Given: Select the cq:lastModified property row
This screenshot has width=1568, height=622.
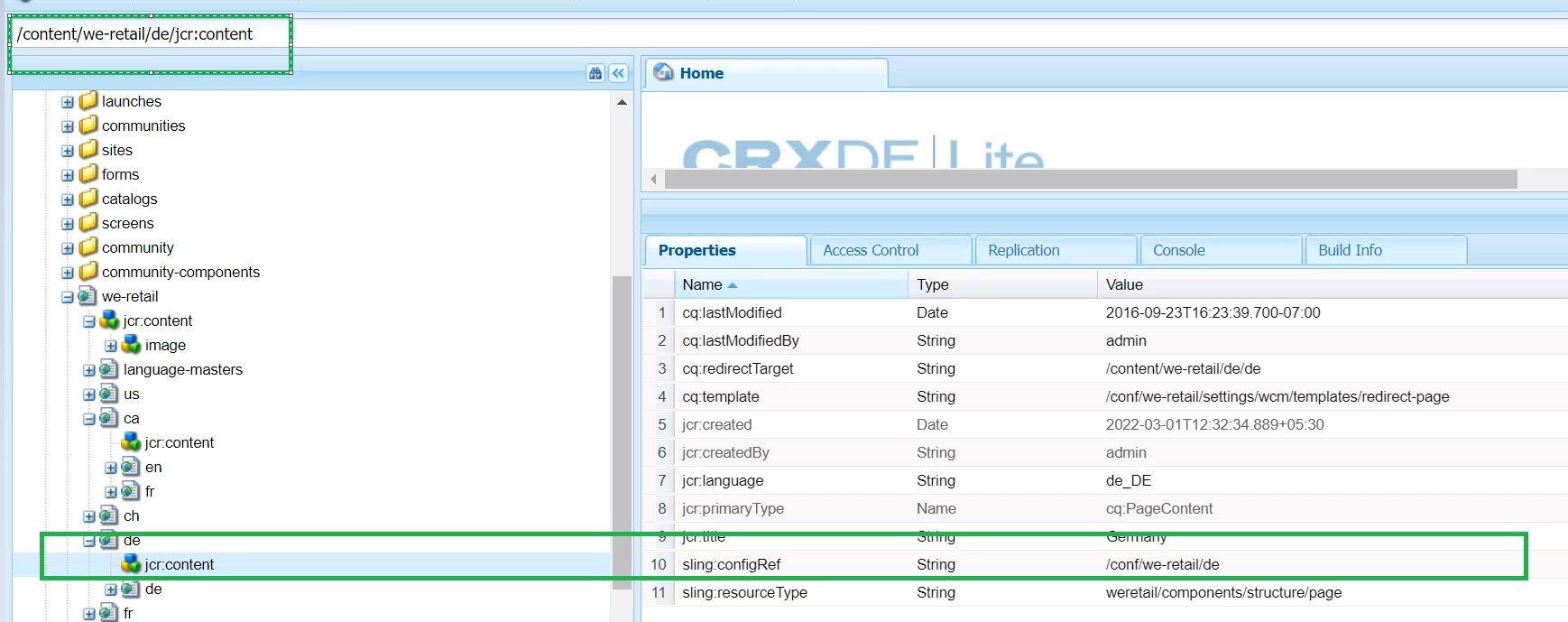Looking at the screenshot, I should click(x=1105, y=312).
